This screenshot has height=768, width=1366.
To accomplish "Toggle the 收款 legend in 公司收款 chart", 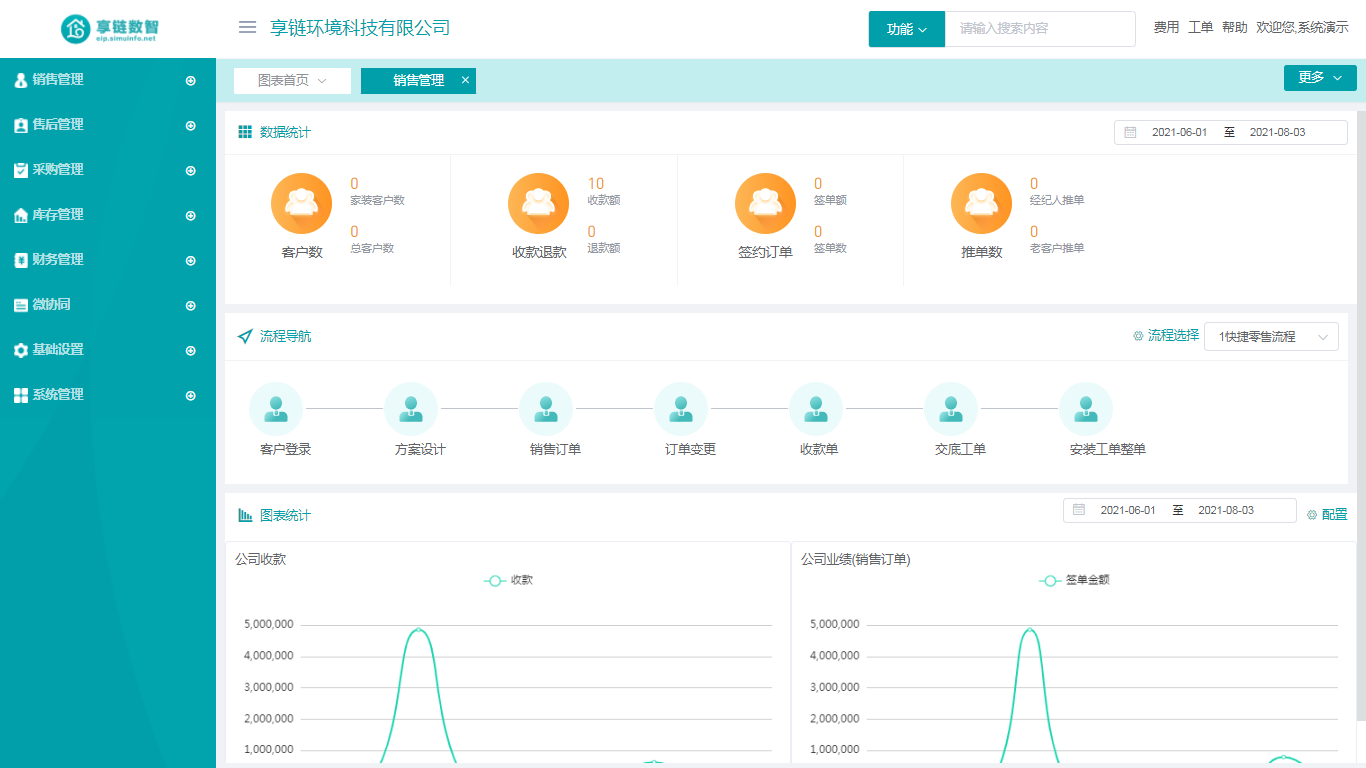I will (x=509, y=580).
